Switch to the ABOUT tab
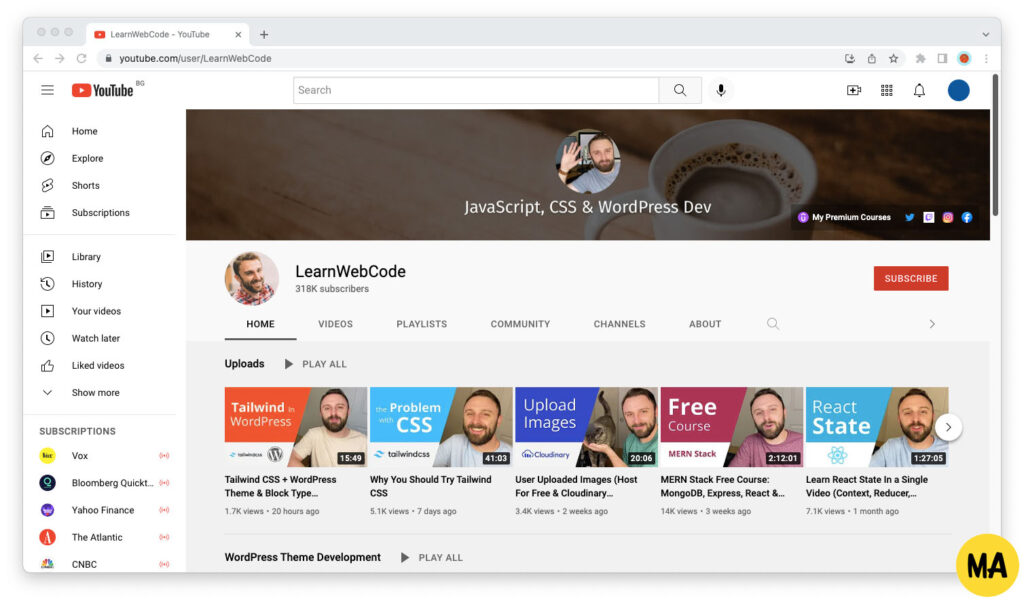Image resolution: width=1024 pixels, height=601 pixels. pos(705,324)
